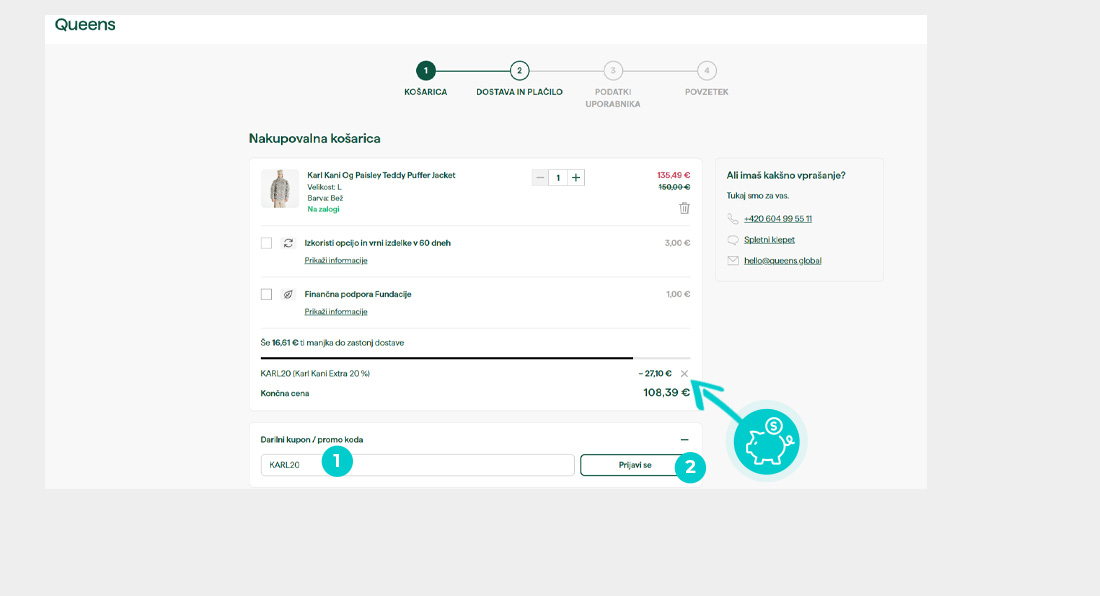The width and height of the screenshot is (1100, 596).
Task: Select step 1 Košarica in checkout progress
Action: tap(426, 71)
